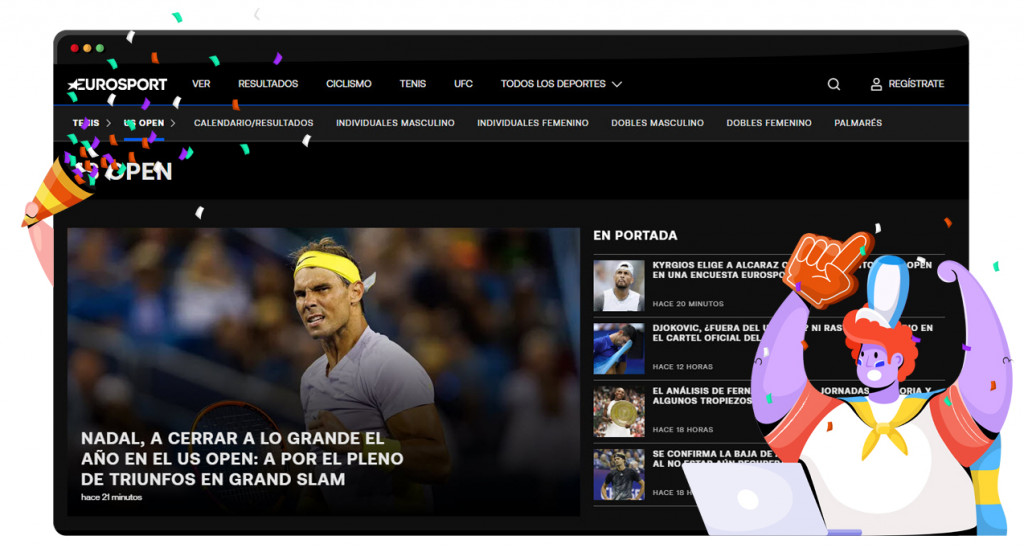Open the VER menu item
This screenshot has height=548, width=1024.
(201, 84)
